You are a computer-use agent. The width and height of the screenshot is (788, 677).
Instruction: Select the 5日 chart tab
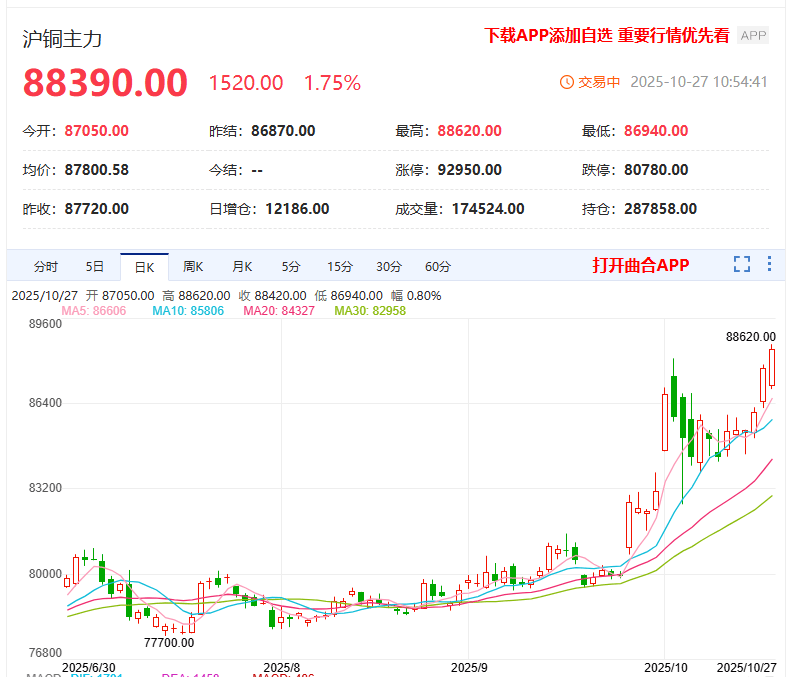click(x=94, y=267)
